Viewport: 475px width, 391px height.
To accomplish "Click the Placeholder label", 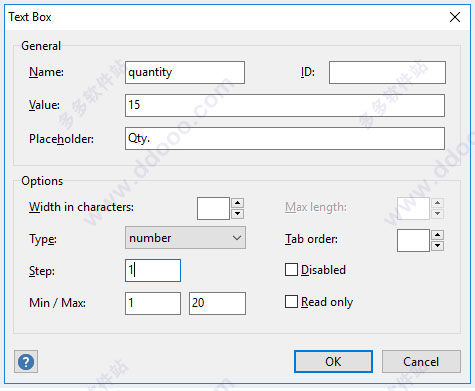I will tap(61, 139).
